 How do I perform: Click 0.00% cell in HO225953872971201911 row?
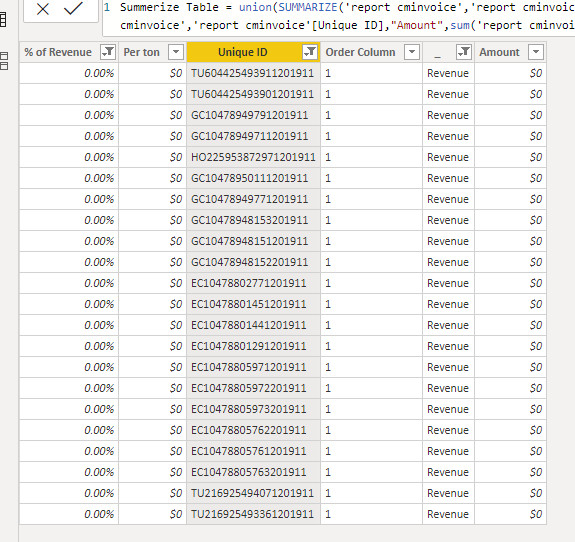(x=69, y=157)
